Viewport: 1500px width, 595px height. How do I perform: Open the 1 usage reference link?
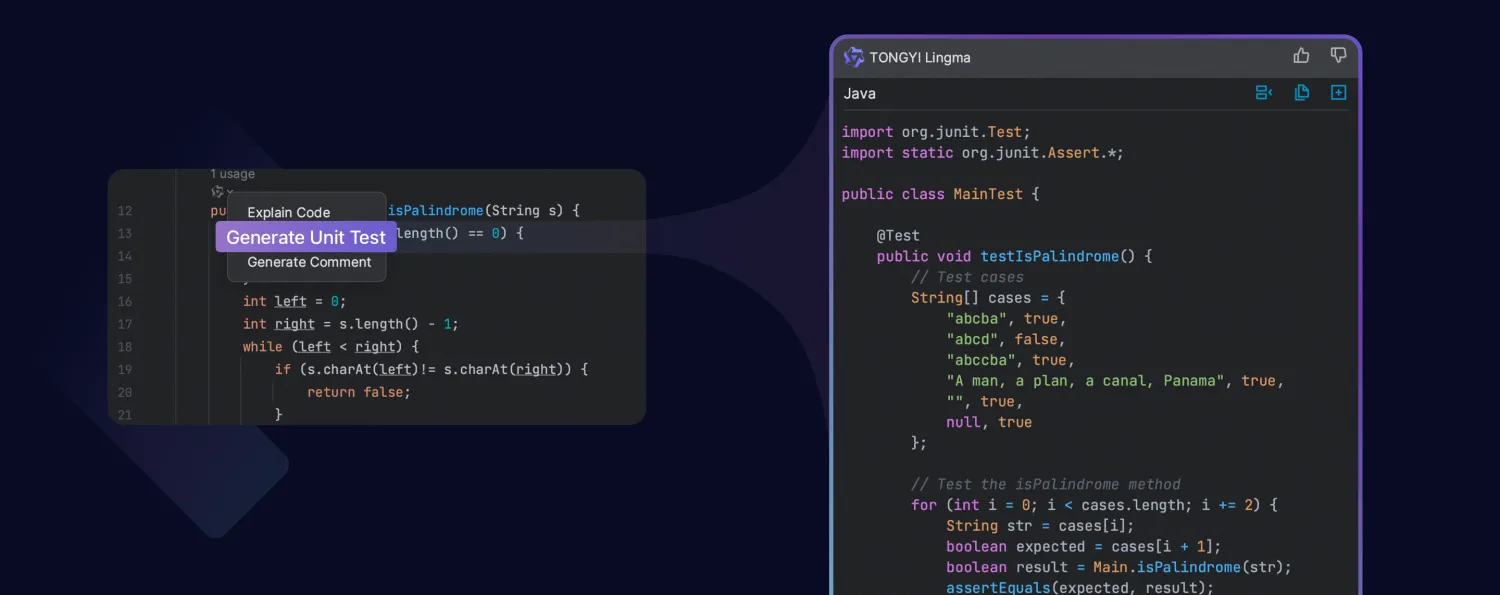(231, 173)
